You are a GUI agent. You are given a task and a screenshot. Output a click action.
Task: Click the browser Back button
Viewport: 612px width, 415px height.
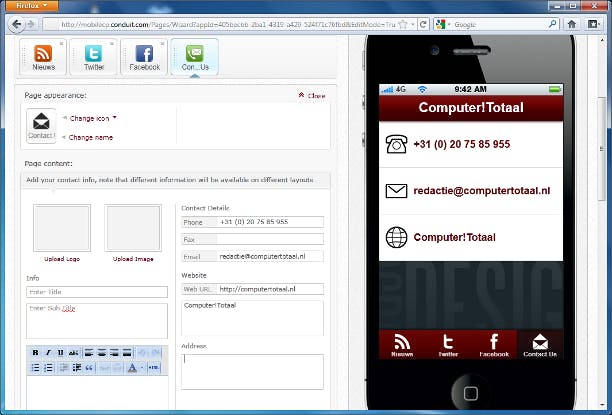coord(16,25)
